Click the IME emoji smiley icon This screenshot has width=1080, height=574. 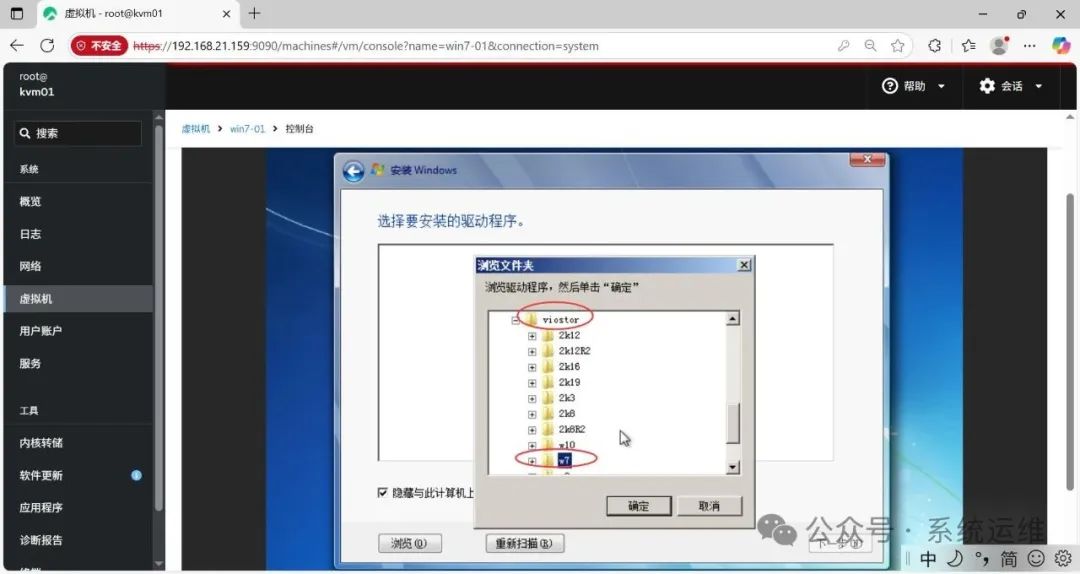(x=1036, y=558)
